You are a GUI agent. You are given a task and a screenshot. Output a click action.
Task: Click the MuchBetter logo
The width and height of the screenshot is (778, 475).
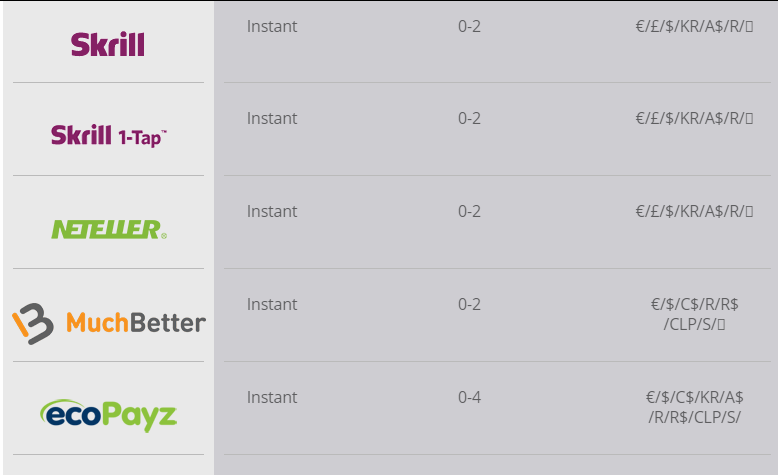coord(109,323)
